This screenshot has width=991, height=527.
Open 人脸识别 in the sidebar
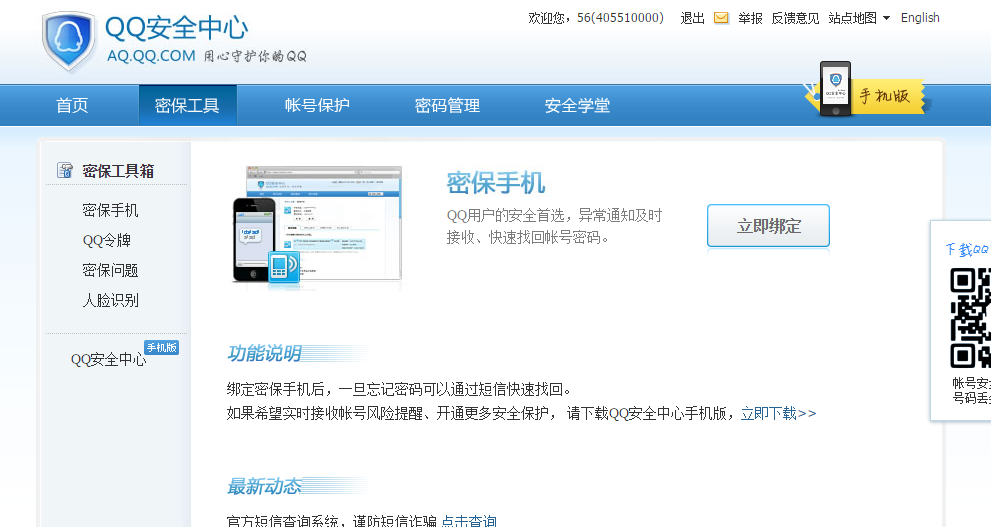pos(110,301)
